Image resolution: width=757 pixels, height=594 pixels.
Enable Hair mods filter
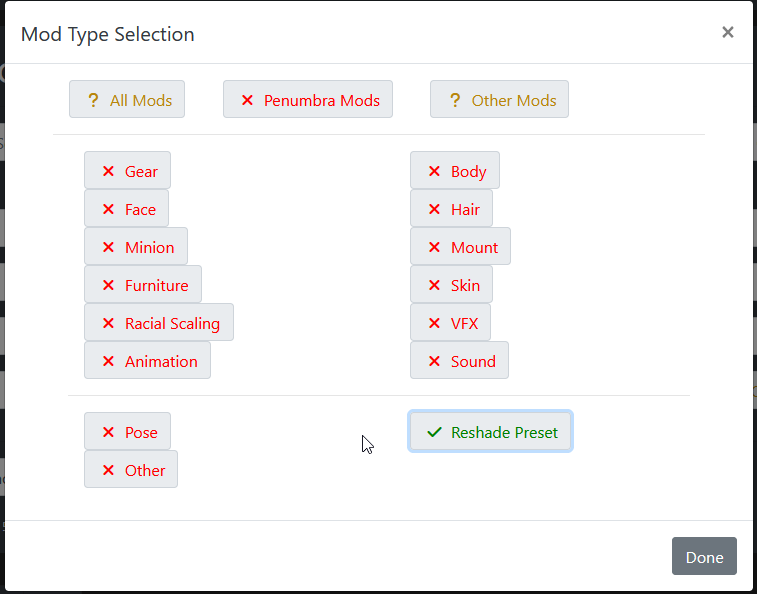[x=451, y=209]
